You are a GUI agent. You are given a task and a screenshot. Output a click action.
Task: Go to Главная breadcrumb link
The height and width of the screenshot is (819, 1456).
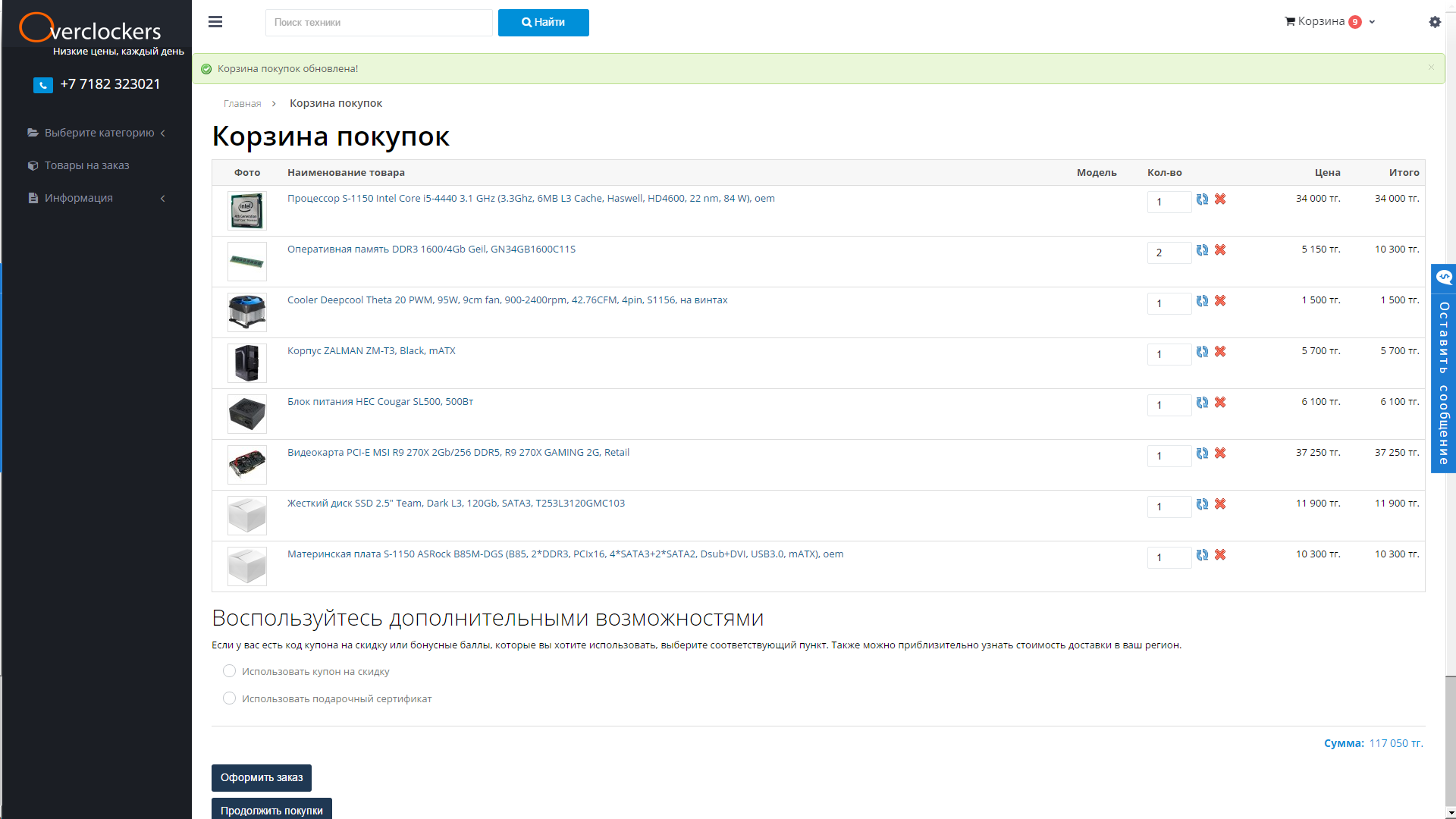pos(242,104)
